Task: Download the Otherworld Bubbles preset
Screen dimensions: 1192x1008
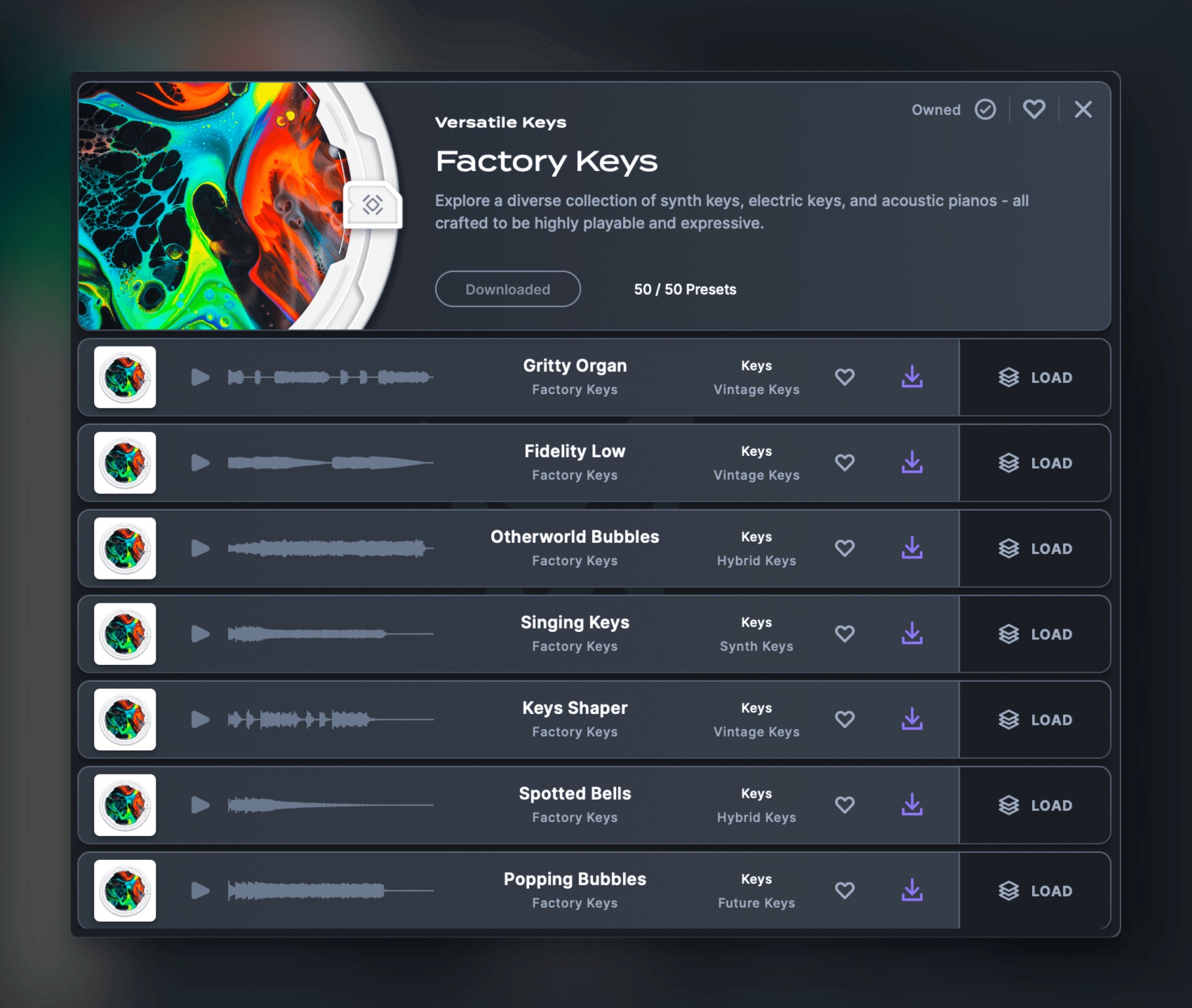Action: pyautogui.click(x=912, y=548)
